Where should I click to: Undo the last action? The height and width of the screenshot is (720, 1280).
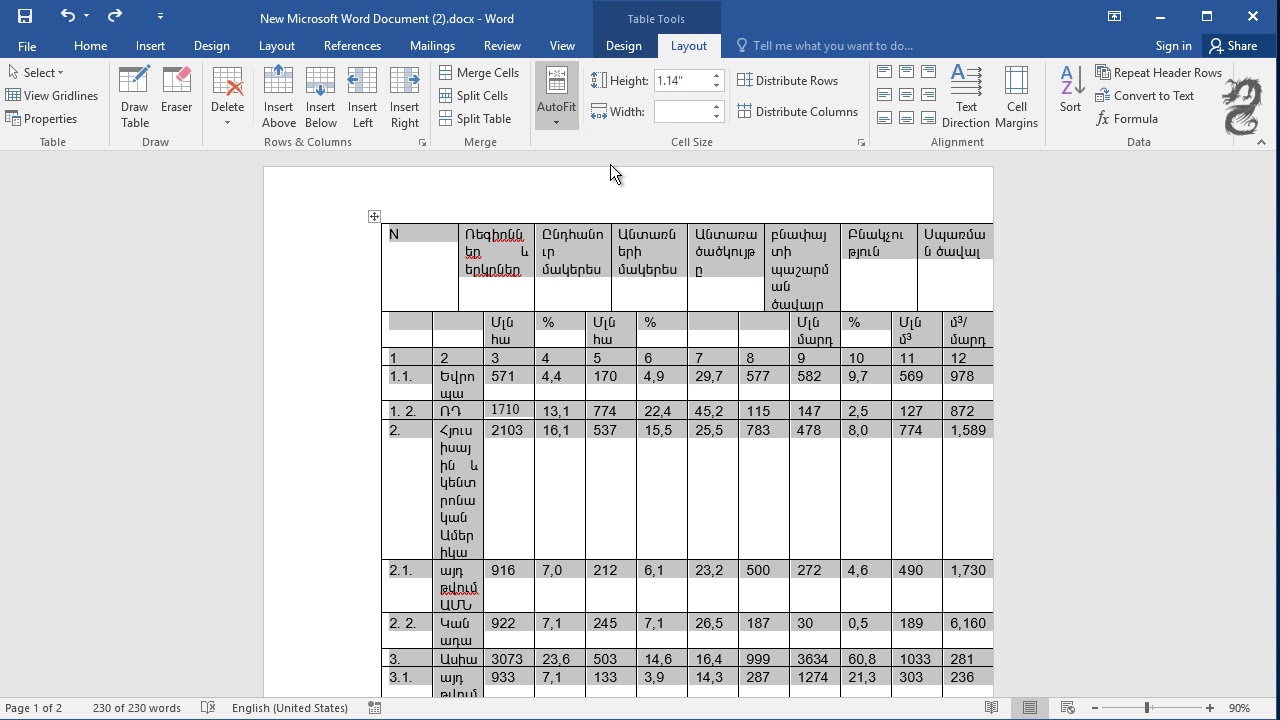click(x=68, y=16)
